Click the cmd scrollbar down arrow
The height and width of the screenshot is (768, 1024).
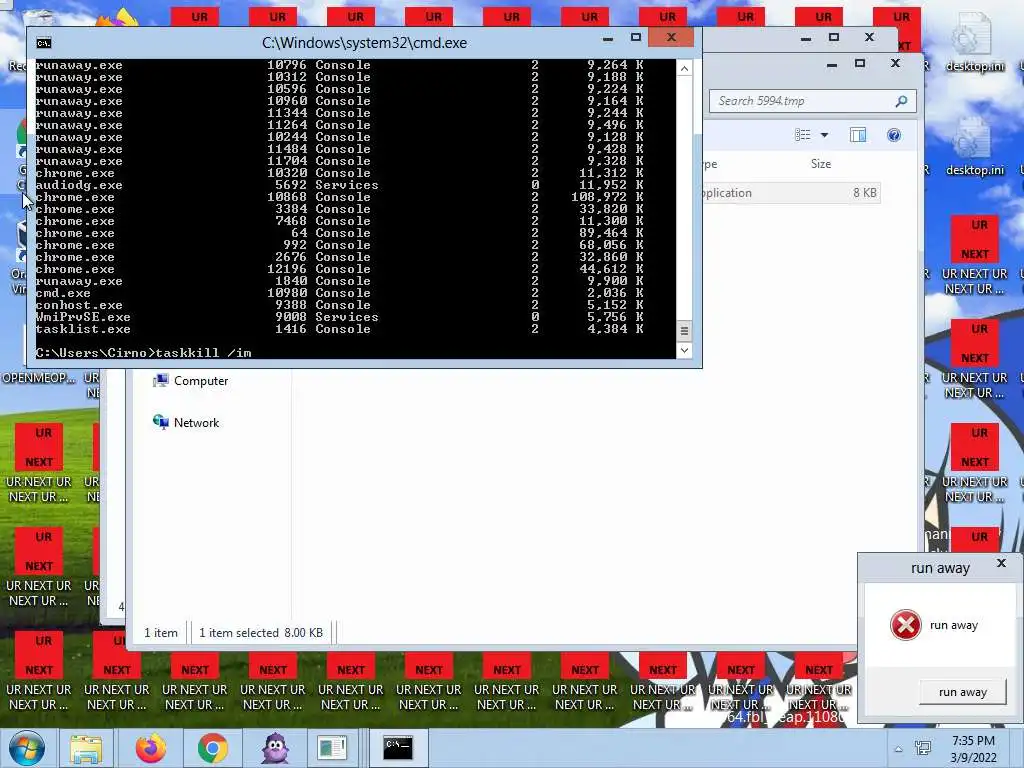(x=684, y=350)
